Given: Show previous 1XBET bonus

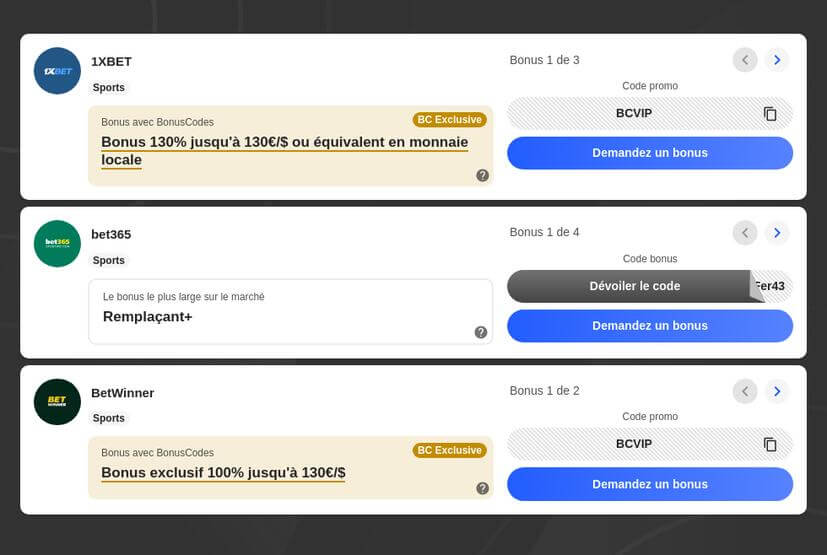Looking at the screenshot, I should click(x=745, y=60).
